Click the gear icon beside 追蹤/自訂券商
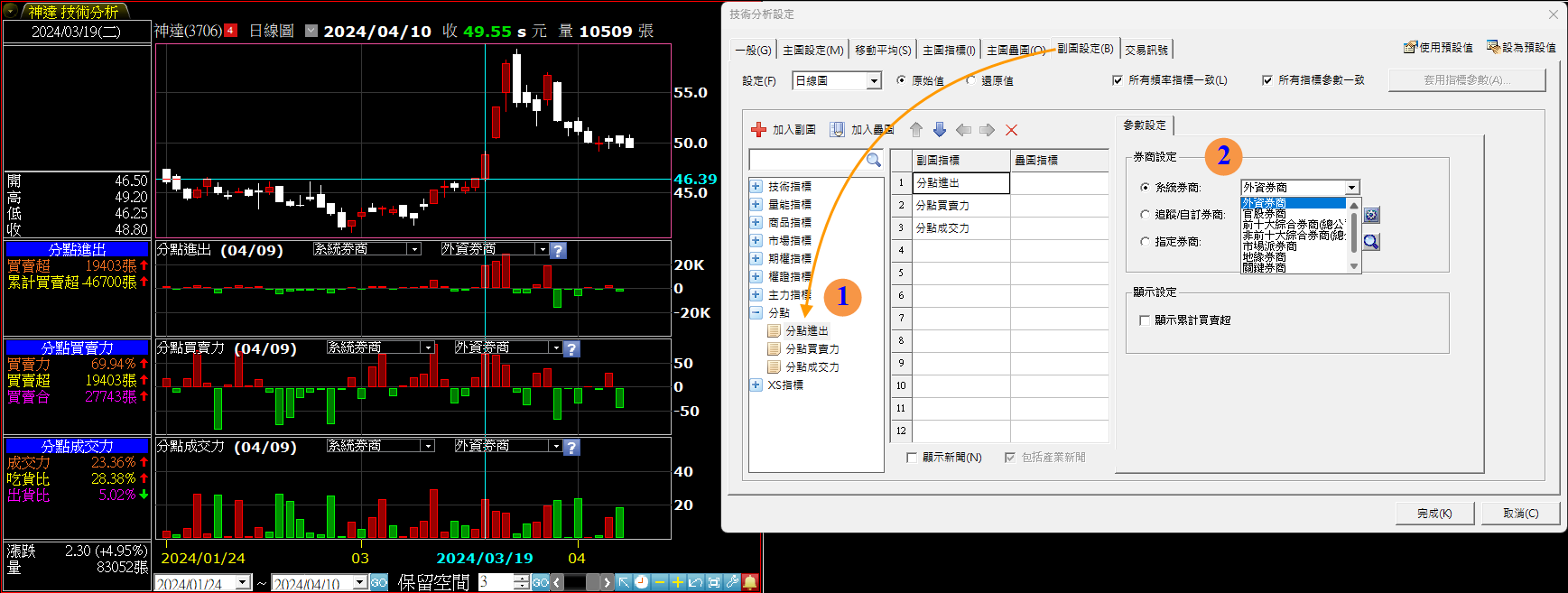The height and width of the screenshot is (593, 1568). pos(1371,215)
